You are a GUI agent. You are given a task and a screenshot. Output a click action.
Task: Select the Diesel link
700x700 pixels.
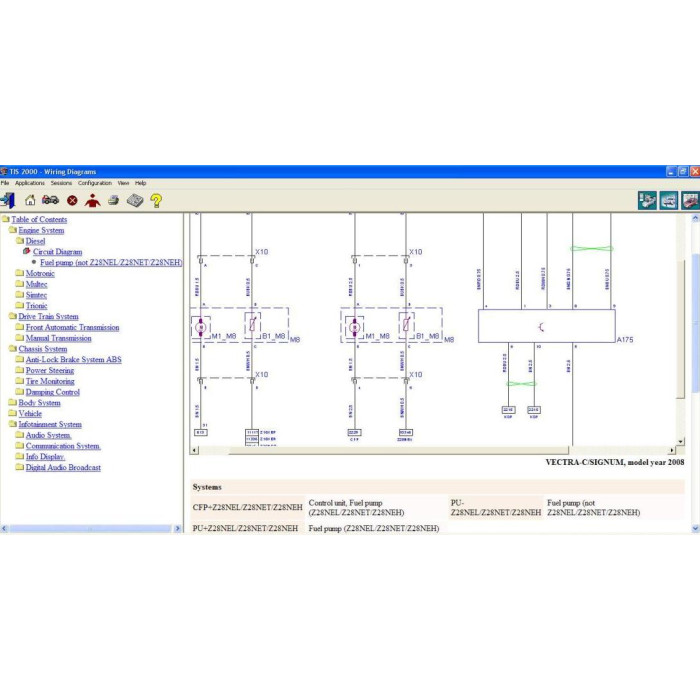coord(35,241)
